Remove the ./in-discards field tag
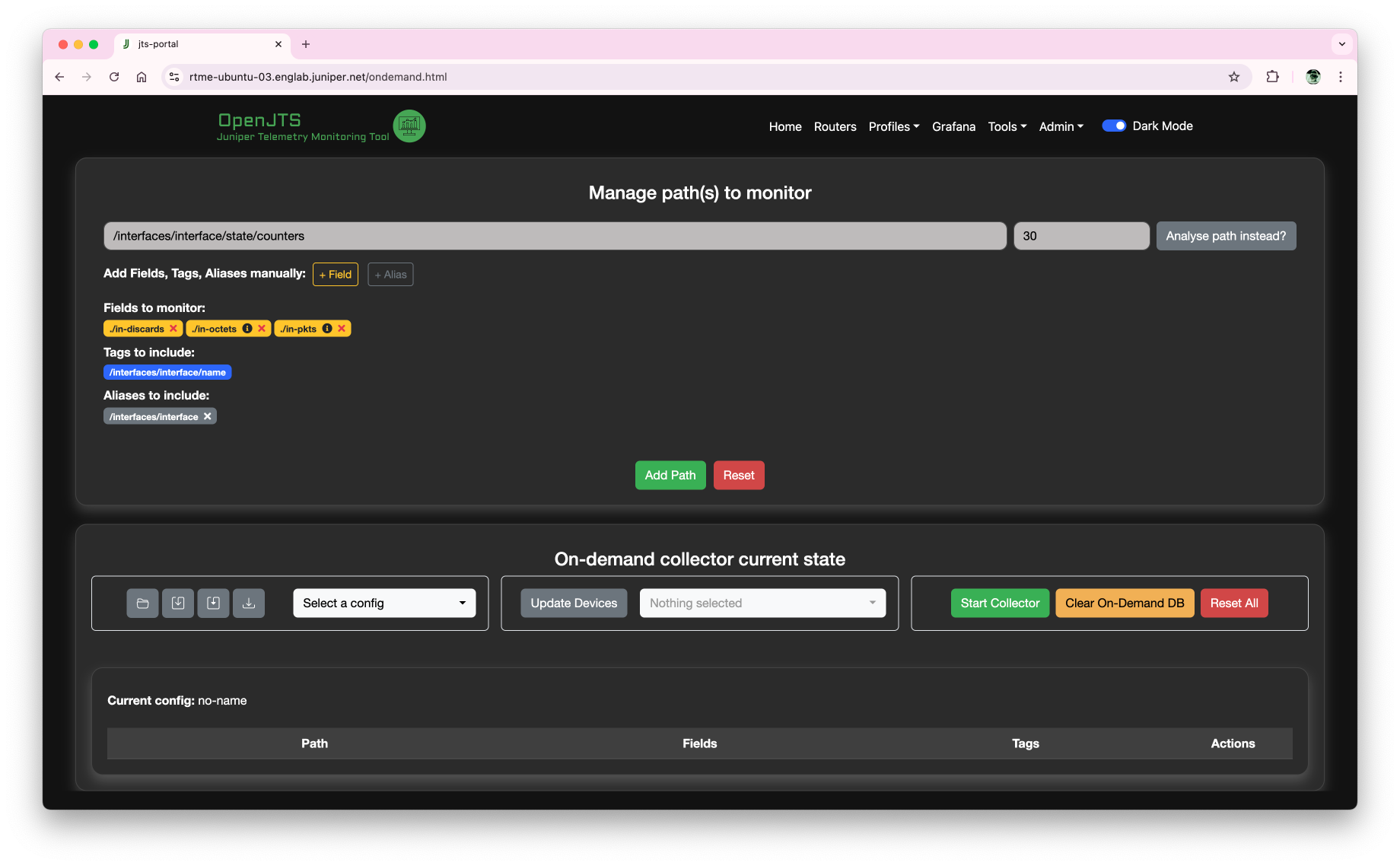The width and height of the screenshot is (1400, 866). (x=173, y=329)
